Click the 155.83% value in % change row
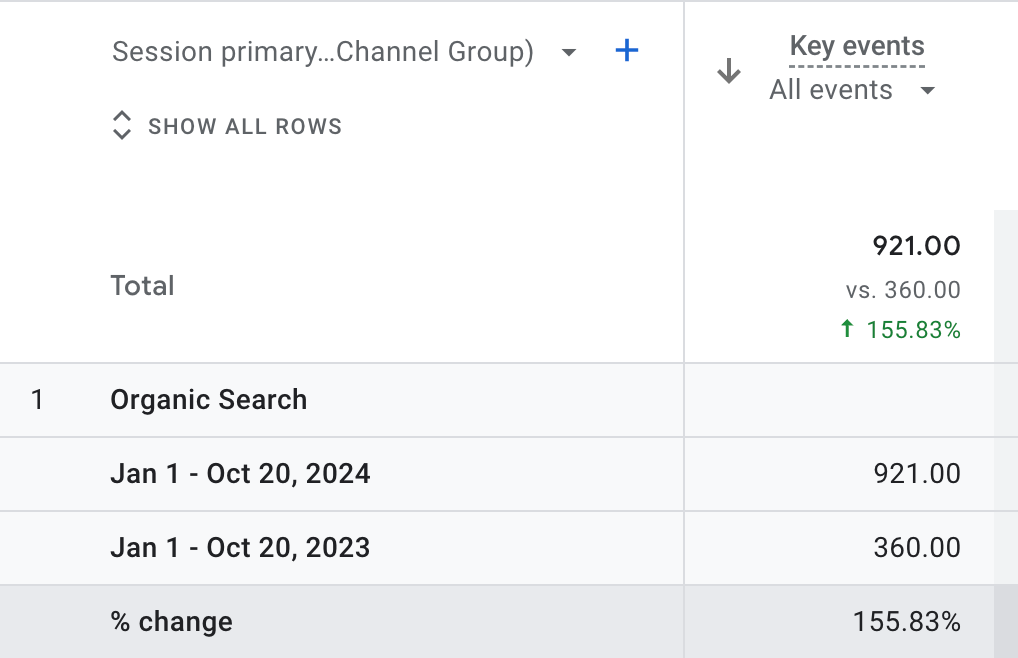Viewport: 1018px width, 658px height. pos(906,622)
